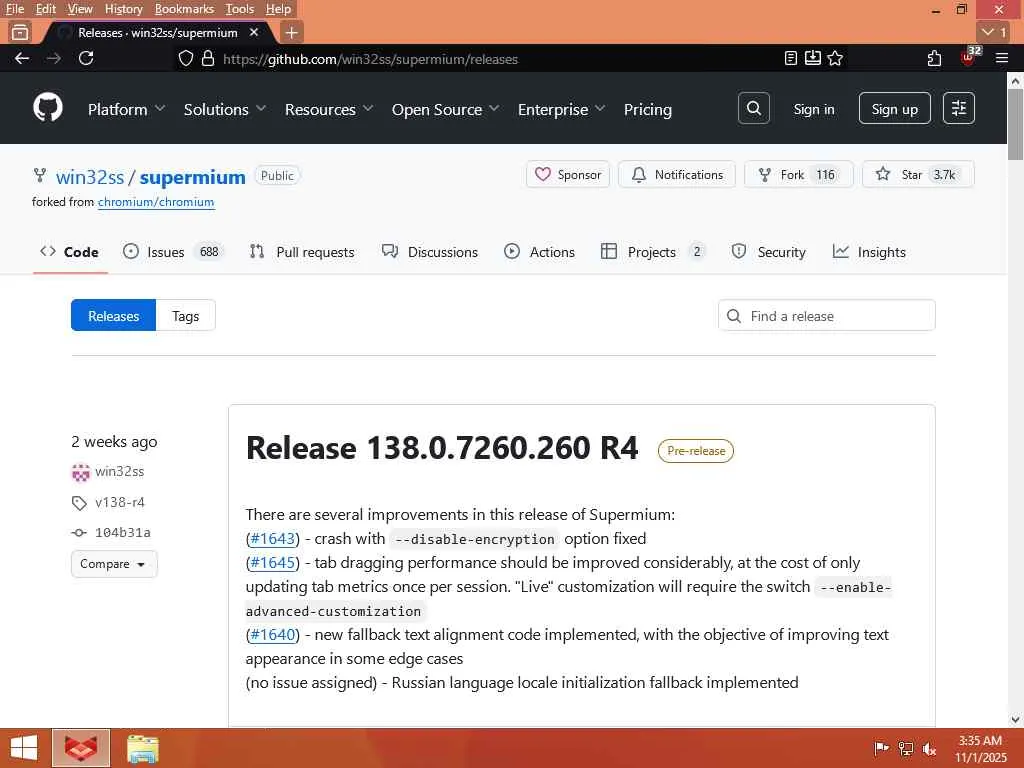The height and width of the screenshot is (768, 1024).
Task: Click the GitHub Octocat logo
Action: (48, 108)
